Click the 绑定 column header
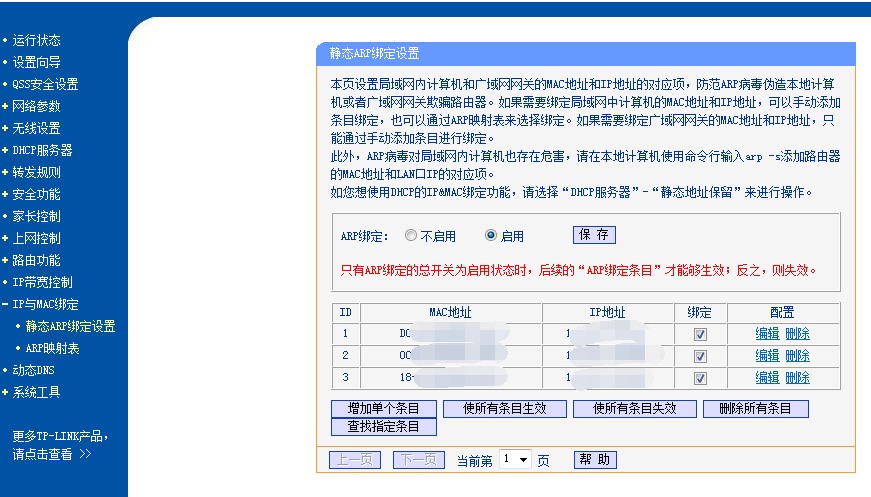 click(699, 313)
